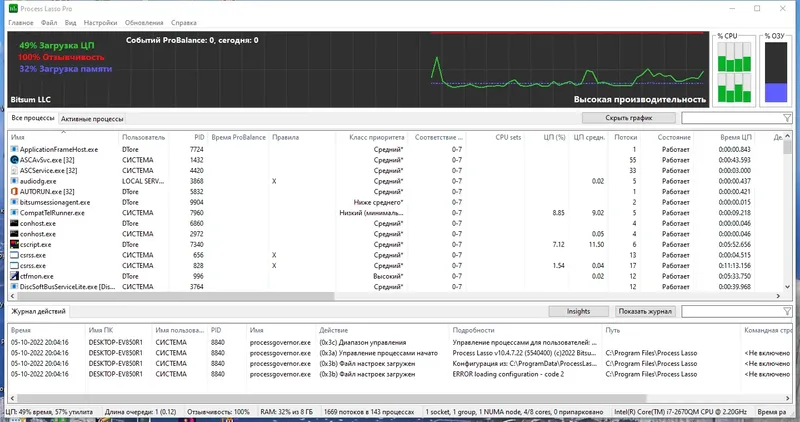Open the Журнал действий tab

point(38,311)
